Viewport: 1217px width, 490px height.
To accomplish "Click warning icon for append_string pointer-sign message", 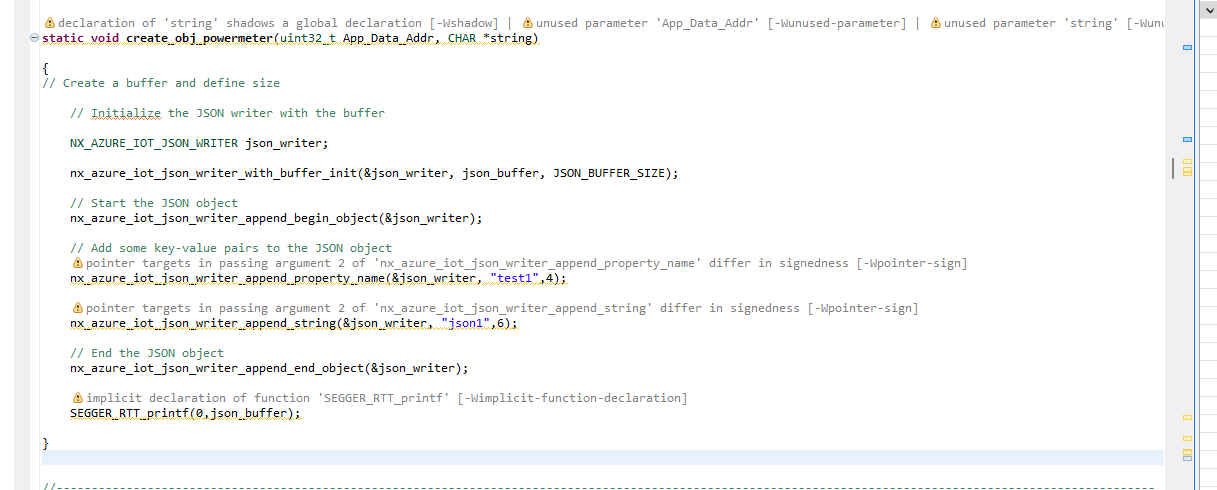I will [77, 308].
